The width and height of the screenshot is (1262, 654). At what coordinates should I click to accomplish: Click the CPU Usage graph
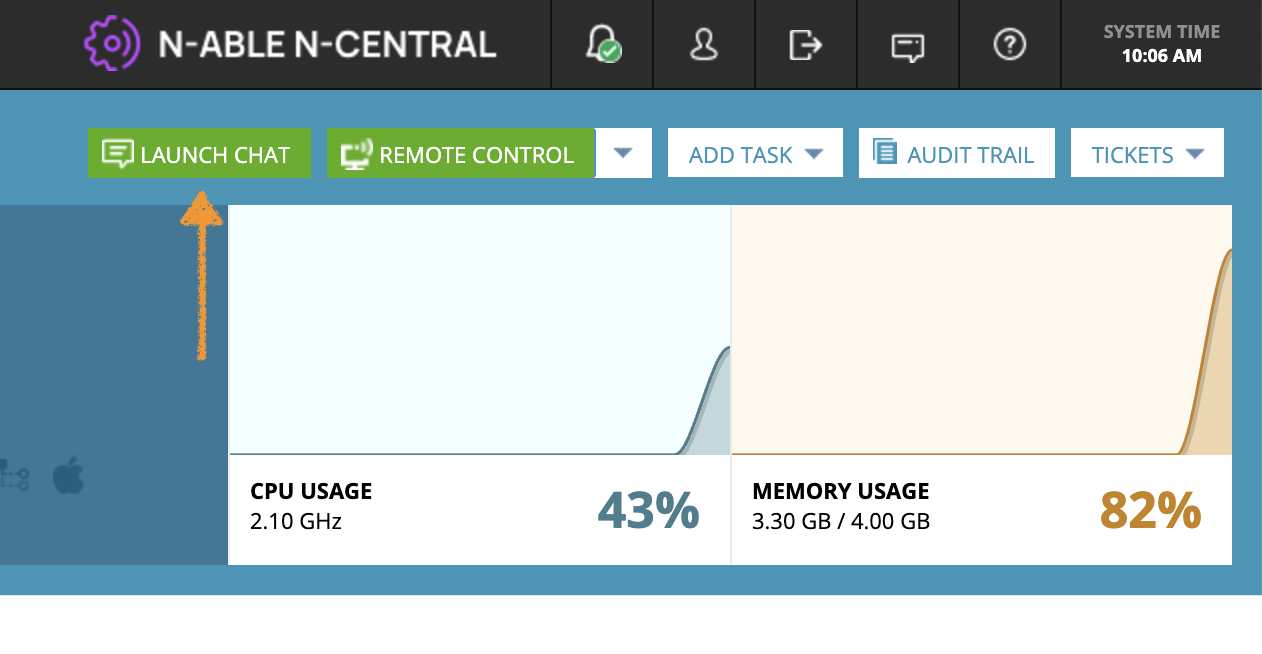(x=480, y=330)
